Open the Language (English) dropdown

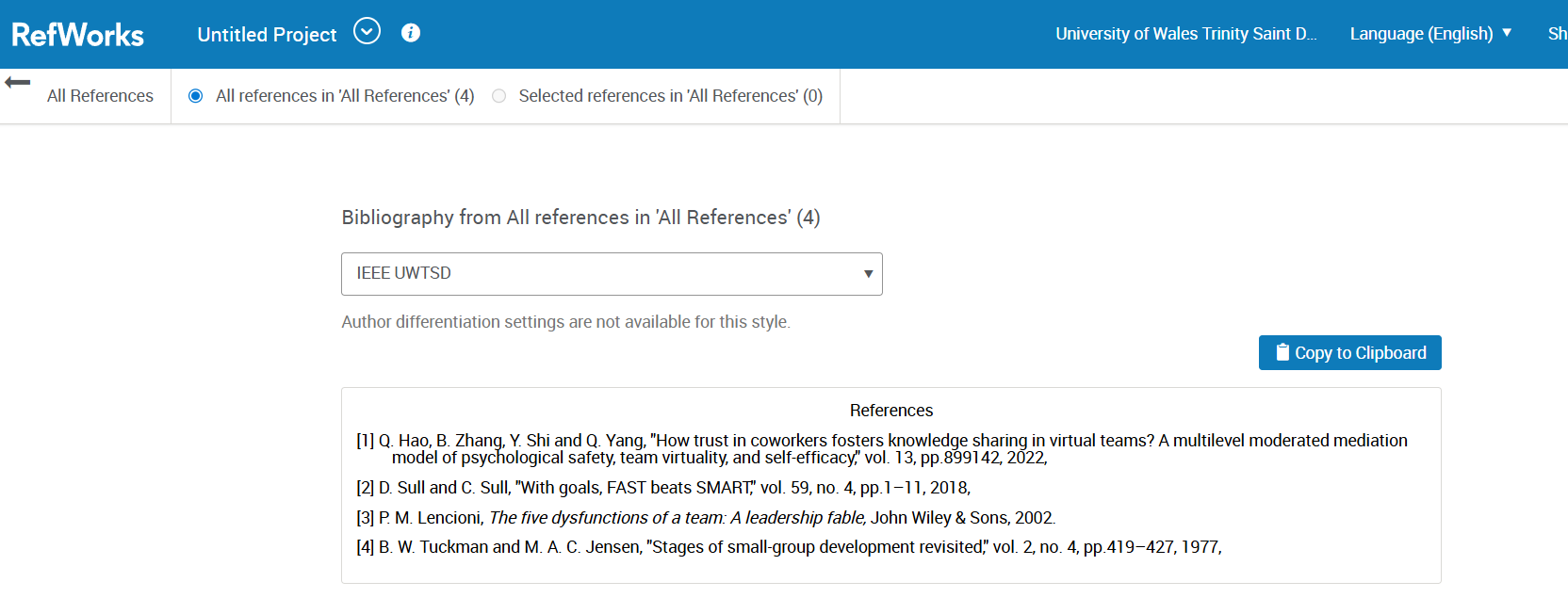[x=1429, y=34]
